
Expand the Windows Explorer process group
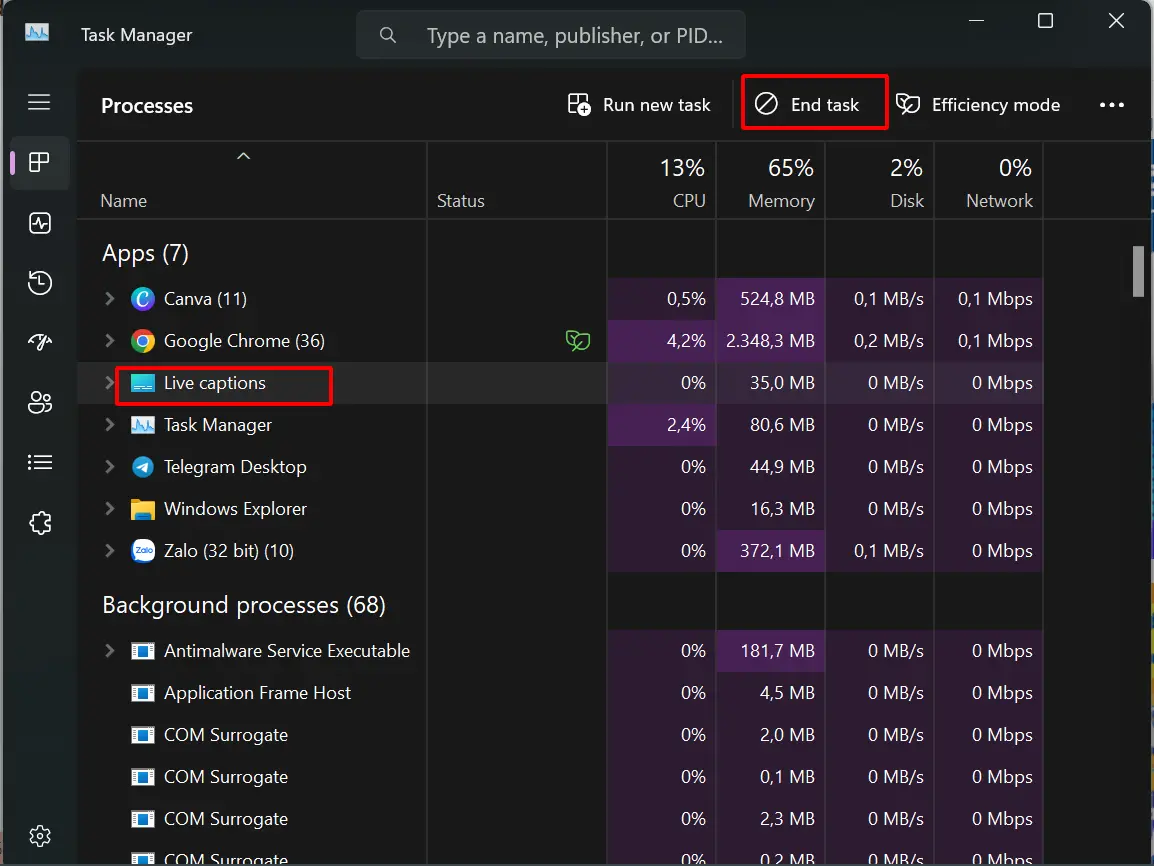110,508
